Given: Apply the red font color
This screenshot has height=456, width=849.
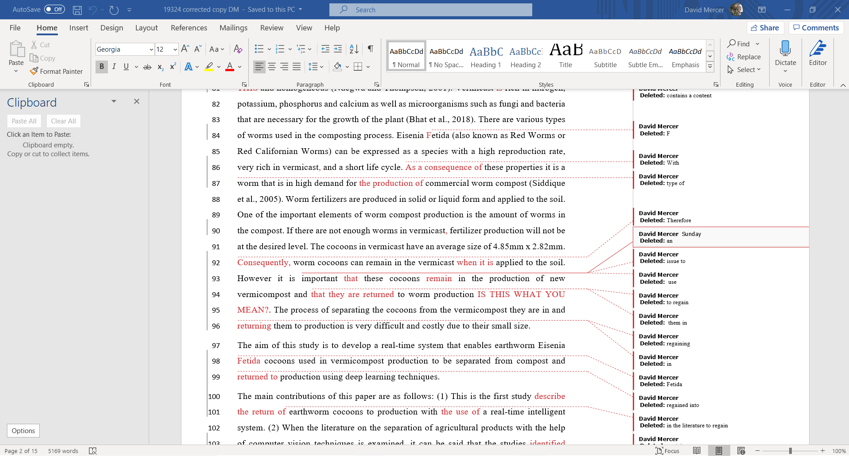Looking at the screenshot, I should click(230, 67).
